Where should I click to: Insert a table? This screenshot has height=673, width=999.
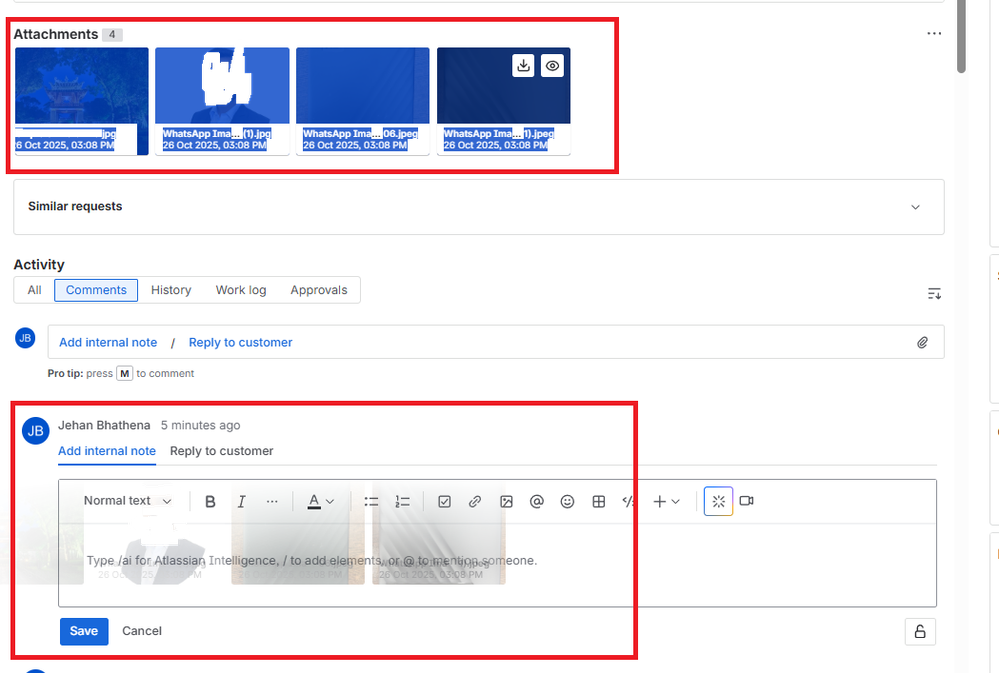point(599,502)
